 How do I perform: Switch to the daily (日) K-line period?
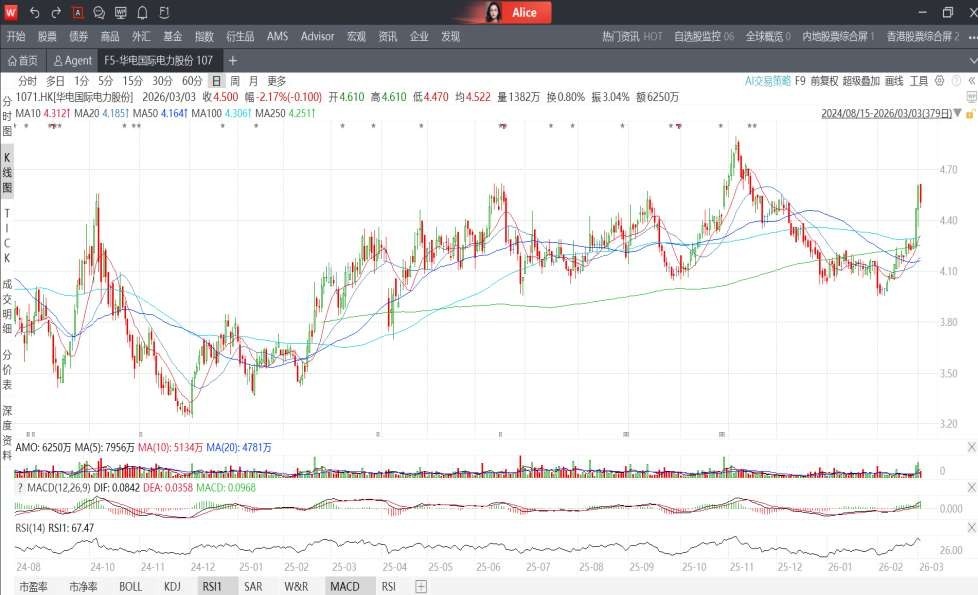pos(216,81)
